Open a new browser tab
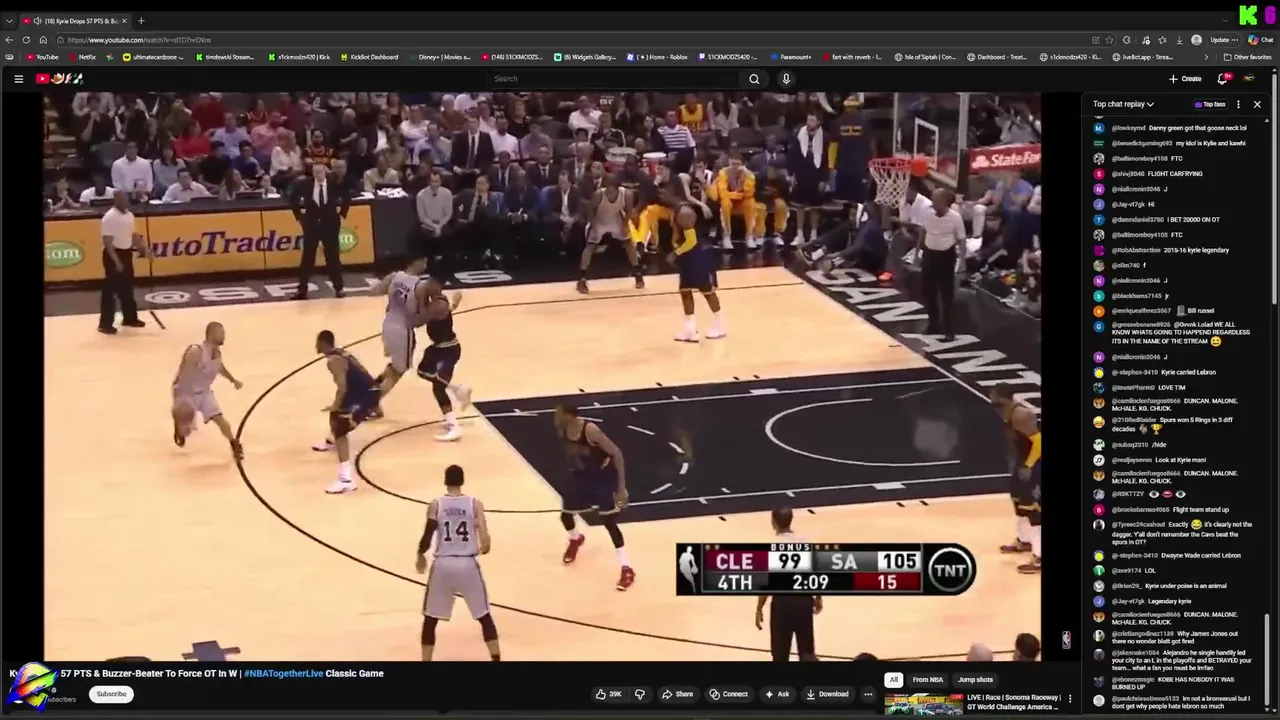The image size is (1280, 720). [x=141, y=20]
